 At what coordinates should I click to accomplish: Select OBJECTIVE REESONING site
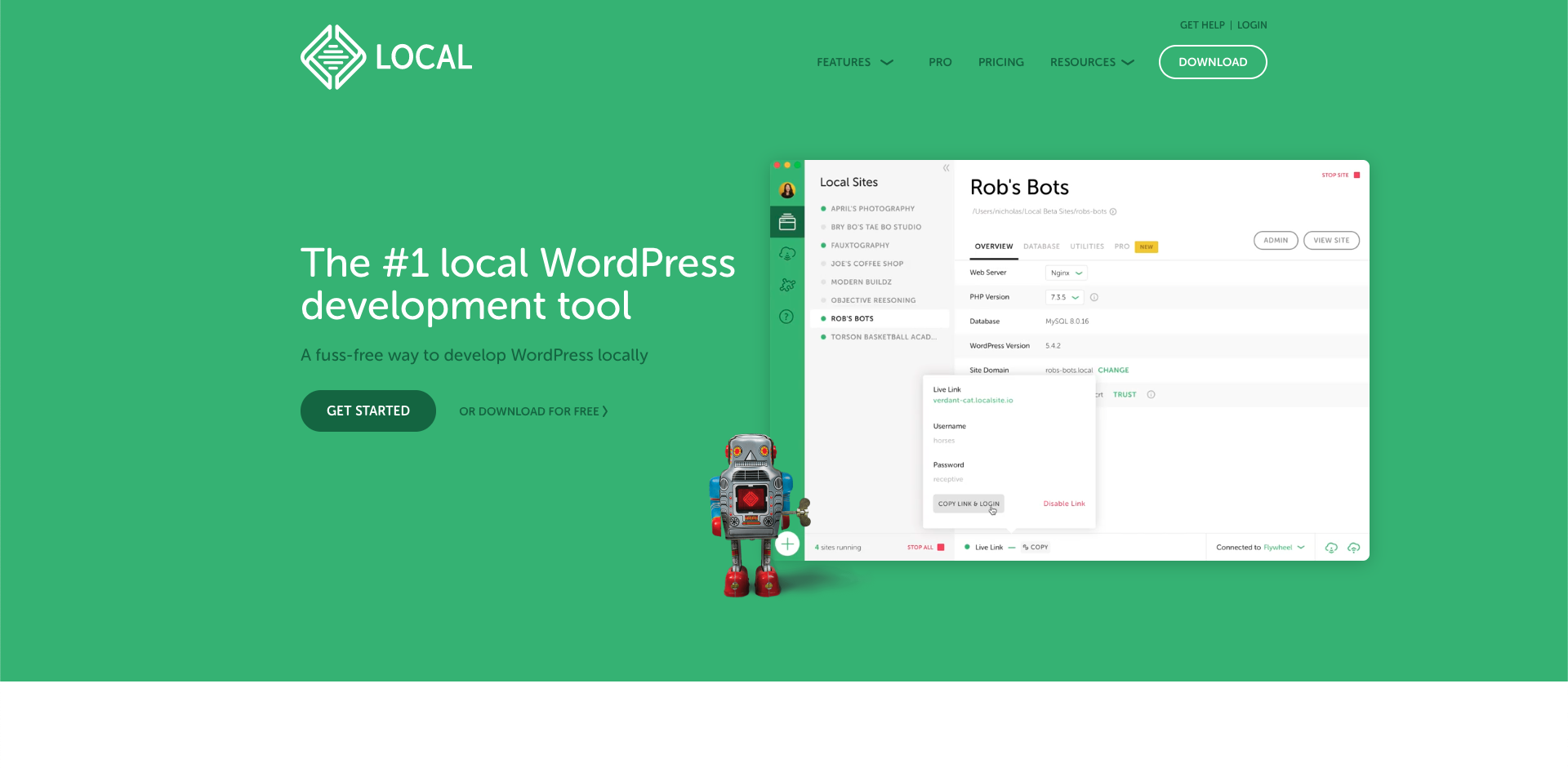coord(873,300)
